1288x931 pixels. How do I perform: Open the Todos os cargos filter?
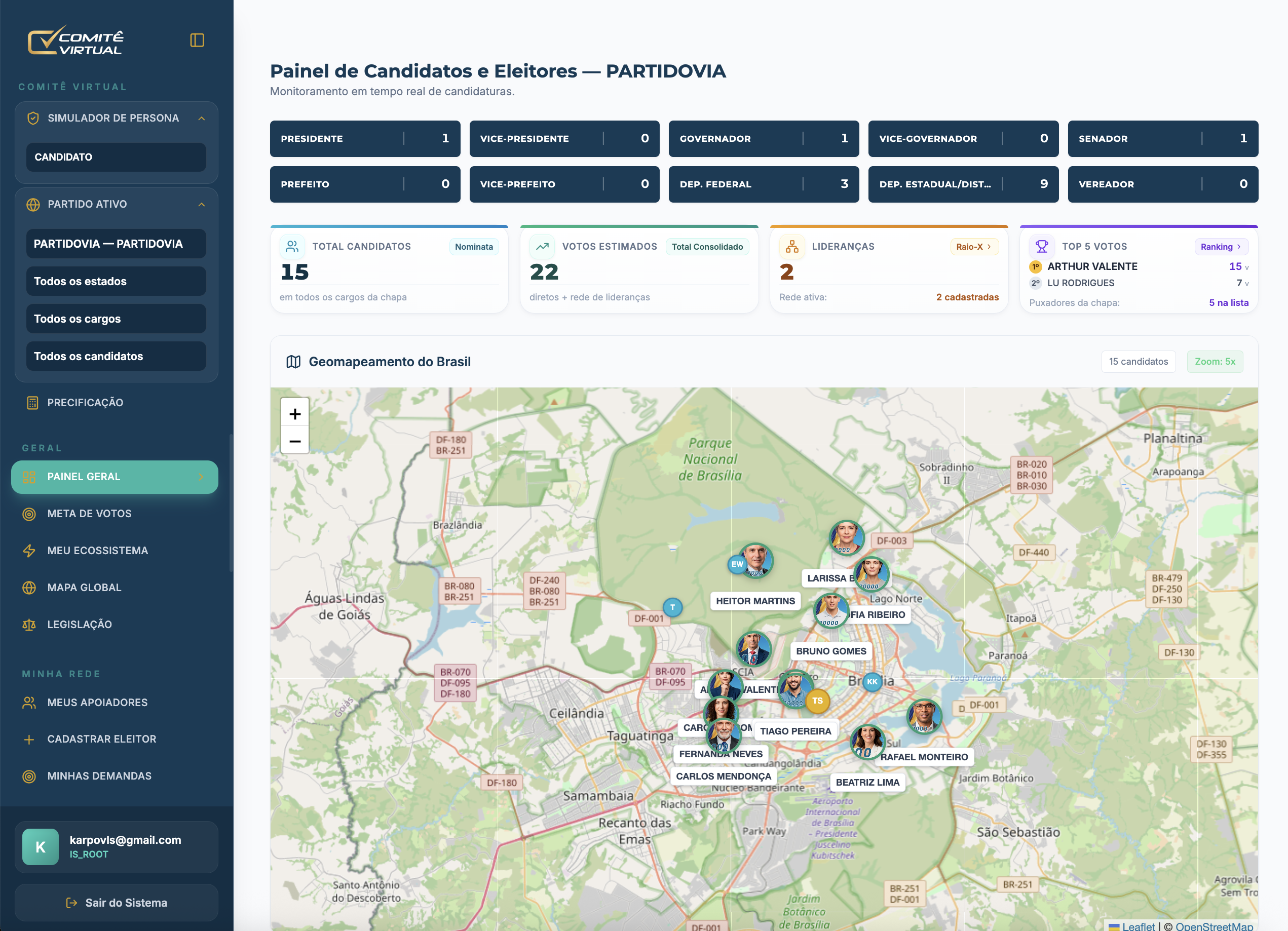pos(116,319)
